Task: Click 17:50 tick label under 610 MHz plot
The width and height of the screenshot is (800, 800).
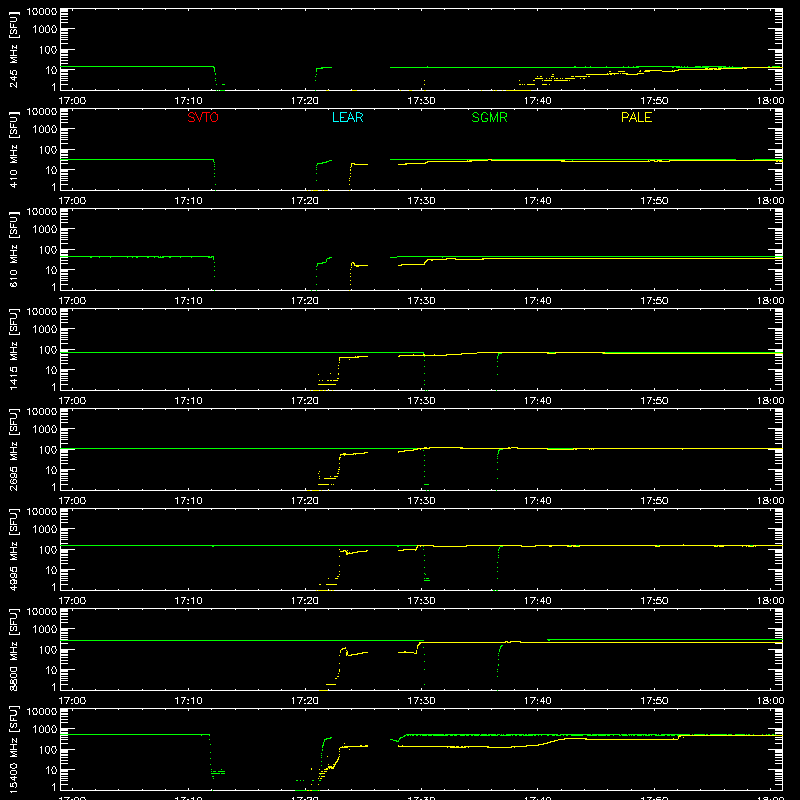Action: click(654, 301)
